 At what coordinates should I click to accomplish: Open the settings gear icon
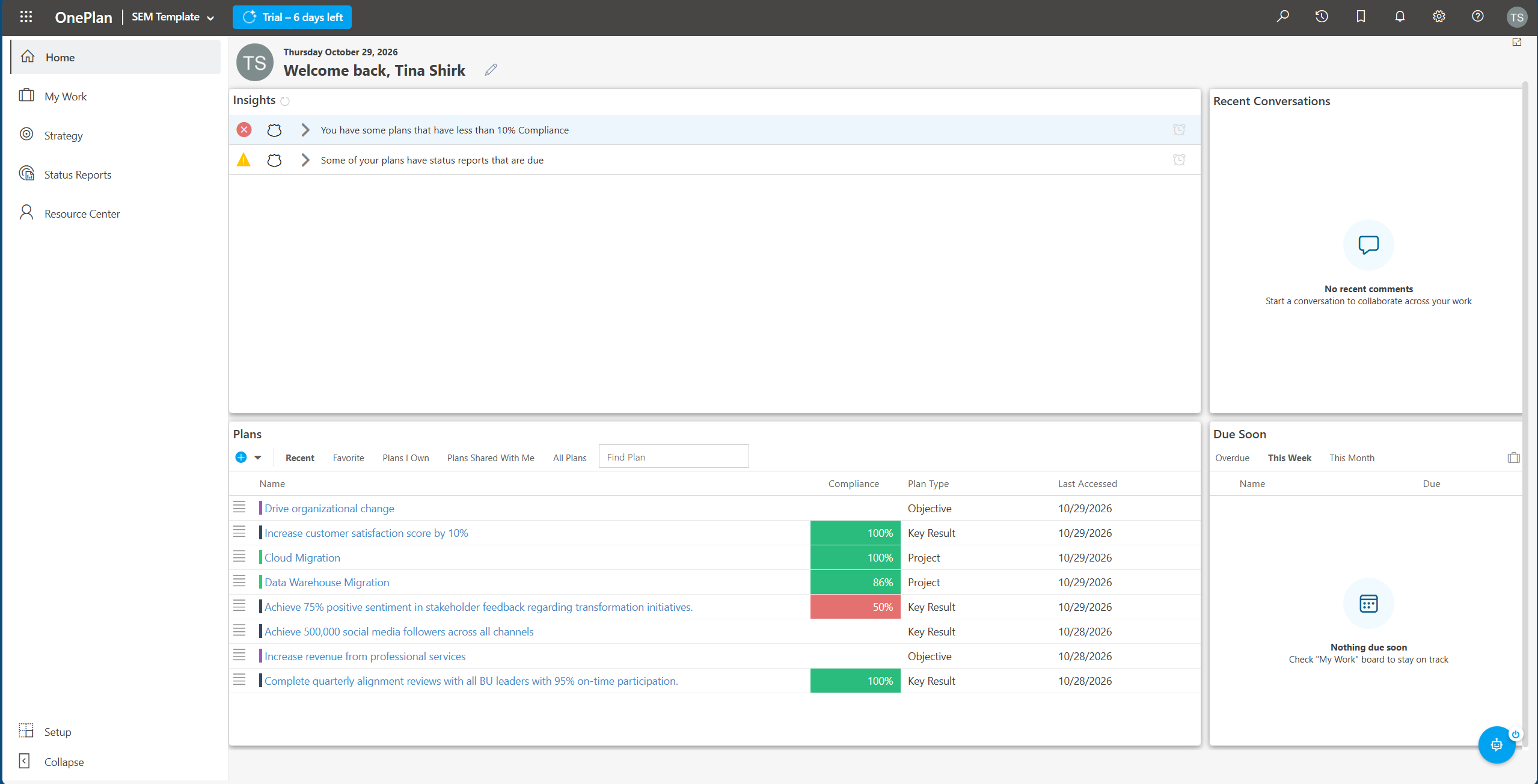[1439, 17]
